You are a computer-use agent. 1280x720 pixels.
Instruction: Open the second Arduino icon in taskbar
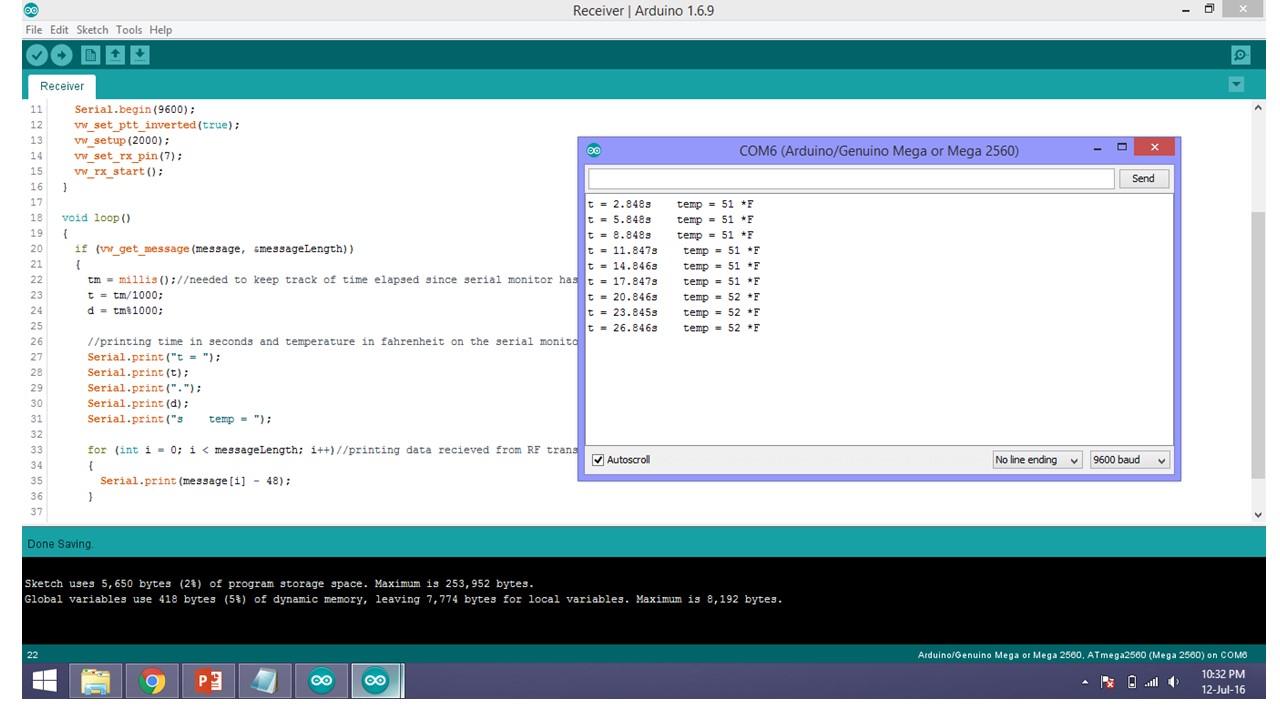376,681
